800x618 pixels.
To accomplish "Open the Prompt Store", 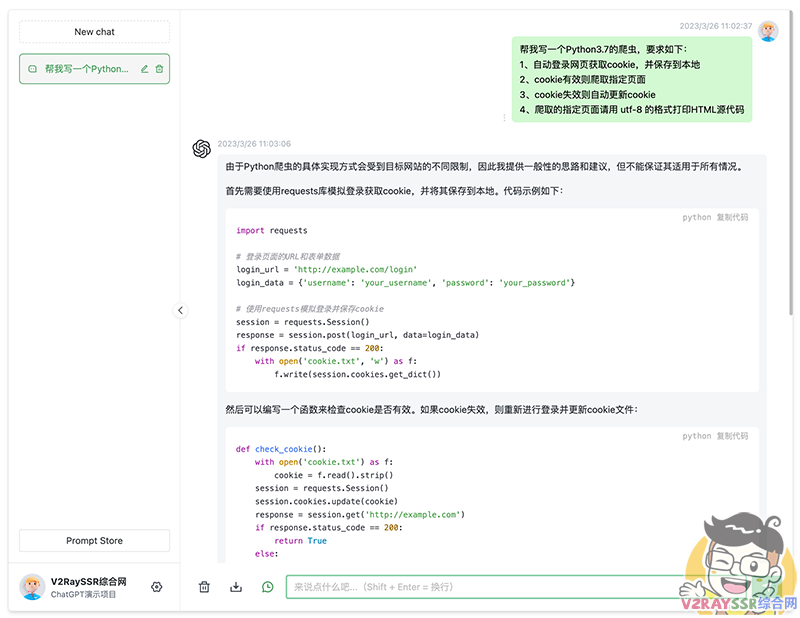I will tap(93, 540).
